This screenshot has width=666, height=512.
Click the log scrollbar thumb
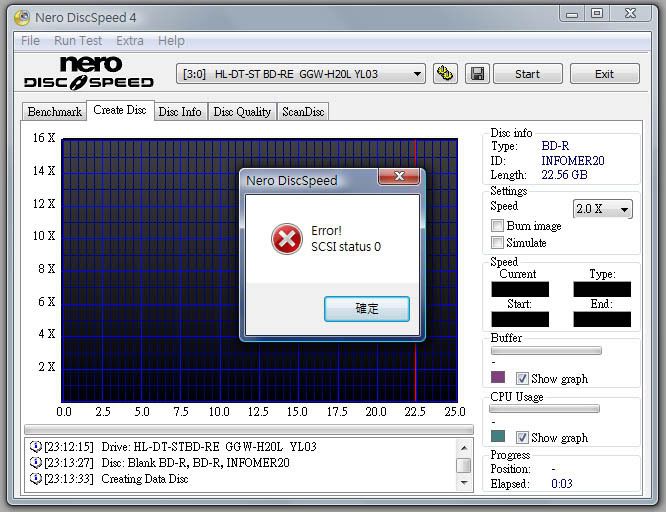tap(464, 465)
